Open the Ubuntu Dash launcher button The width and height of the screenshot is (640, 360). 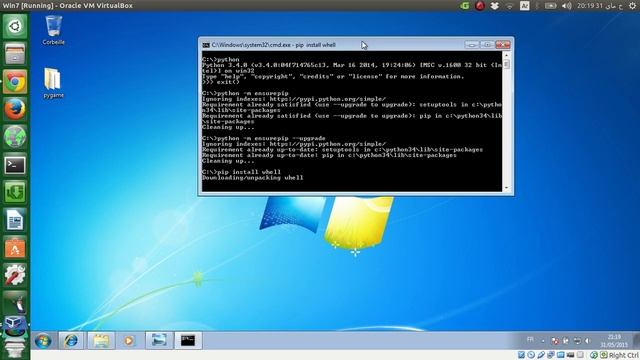click(15, 27)
